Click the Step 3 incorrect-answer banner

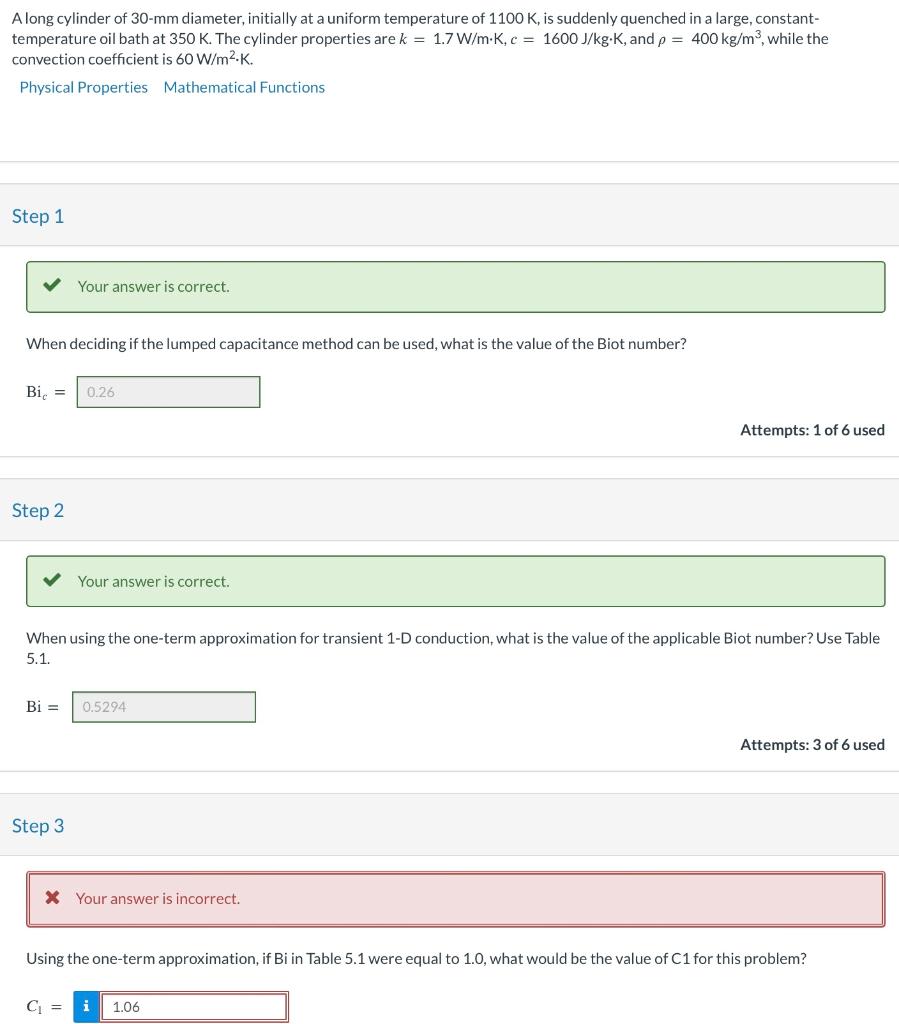click(455, 898)
